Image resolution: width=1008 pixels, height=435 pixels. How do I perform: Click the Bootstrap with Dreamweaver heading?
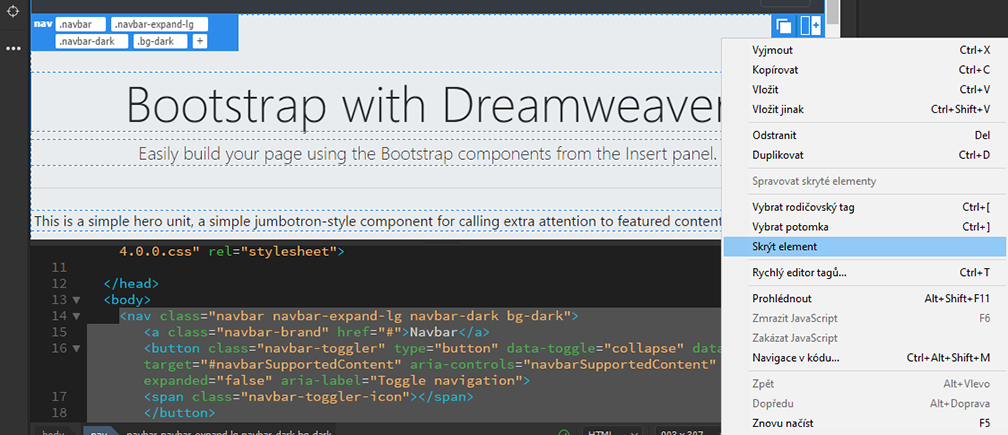click(x=423, y=103)
